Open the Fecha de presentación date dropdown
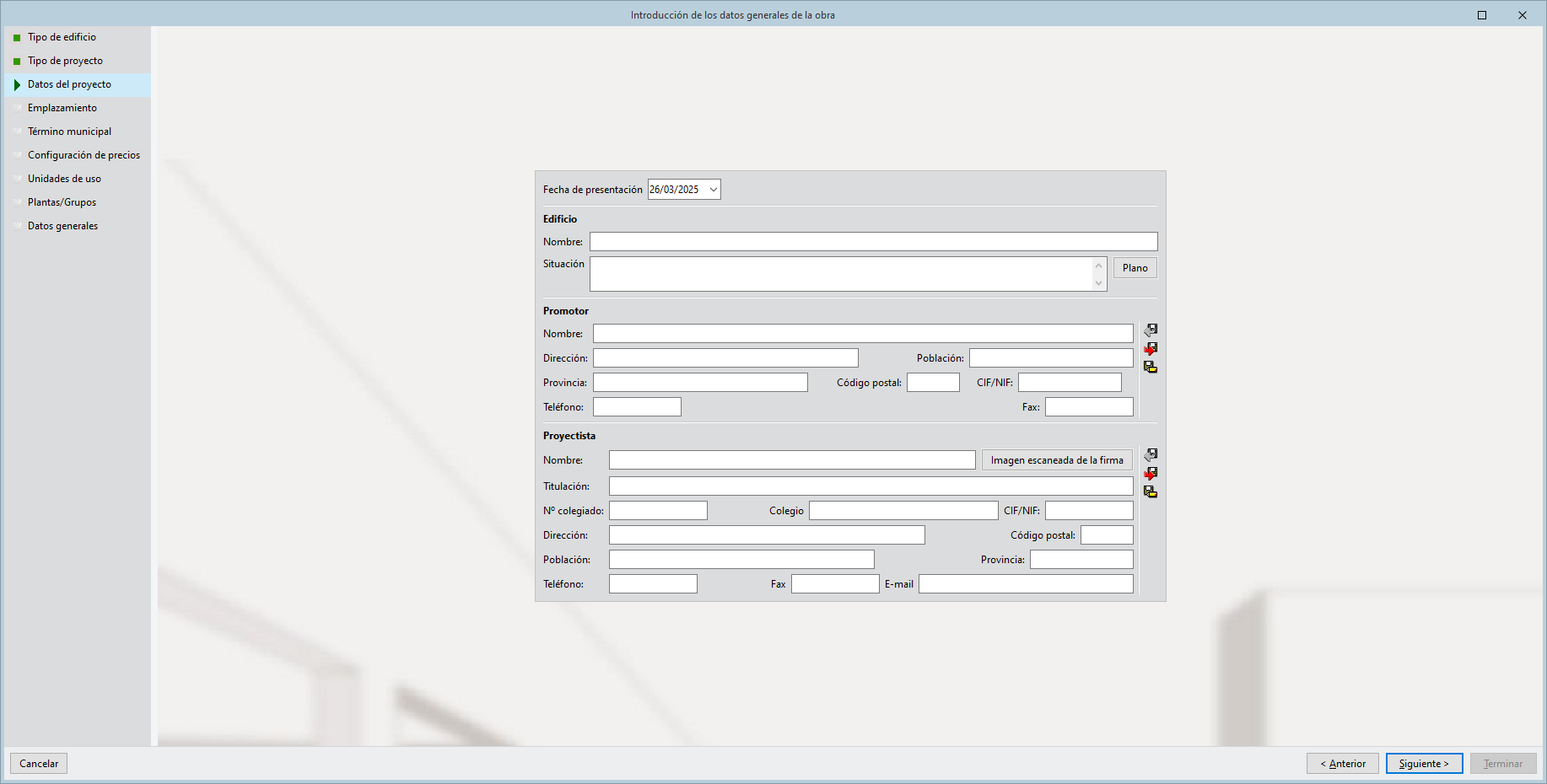Image resolution: width=1547 pixels, height=784 pixels. [713, 190]
